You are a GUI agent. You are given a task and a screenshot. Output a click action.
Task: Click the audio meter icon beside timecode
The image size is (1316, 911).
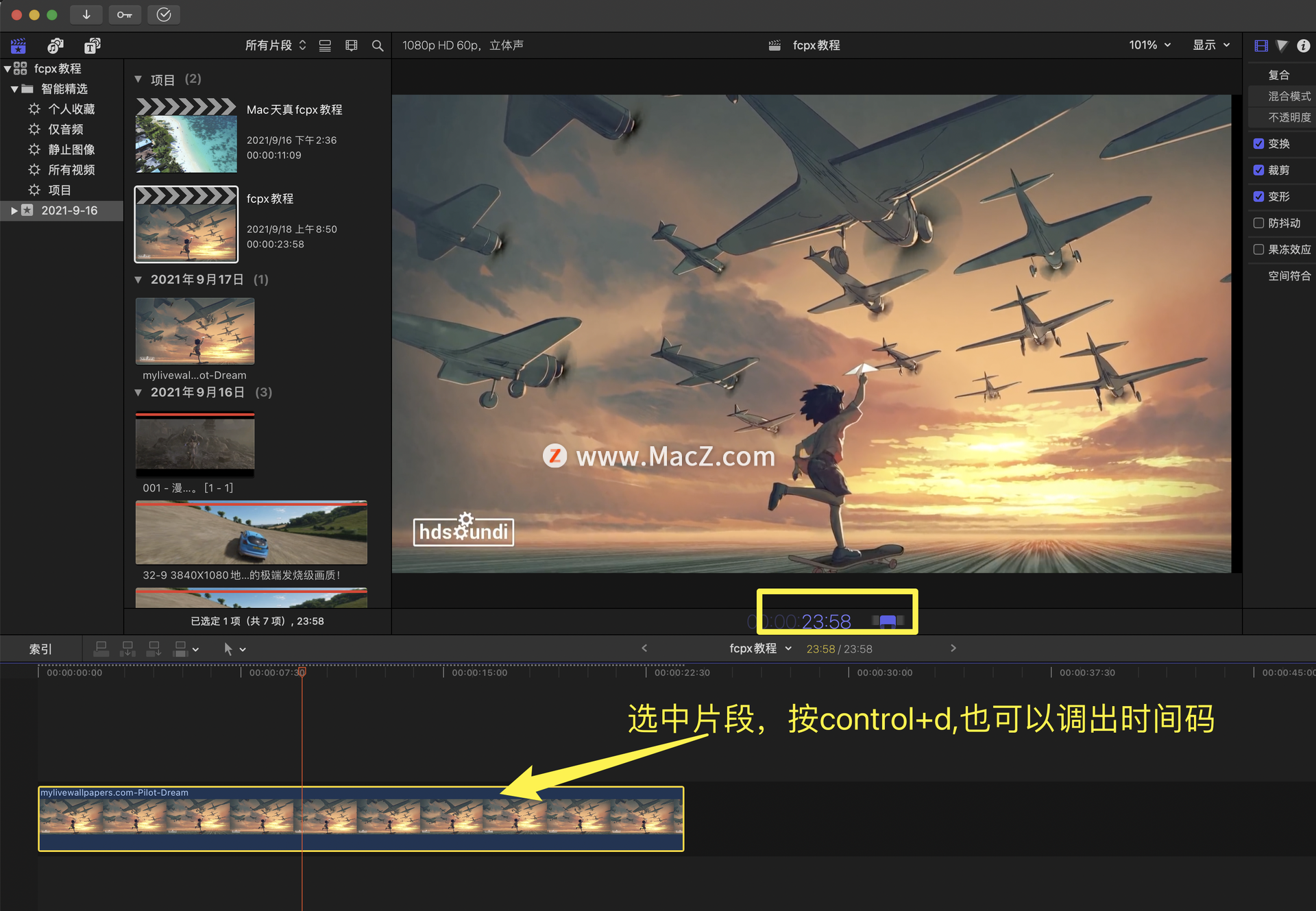coord(888,621)
